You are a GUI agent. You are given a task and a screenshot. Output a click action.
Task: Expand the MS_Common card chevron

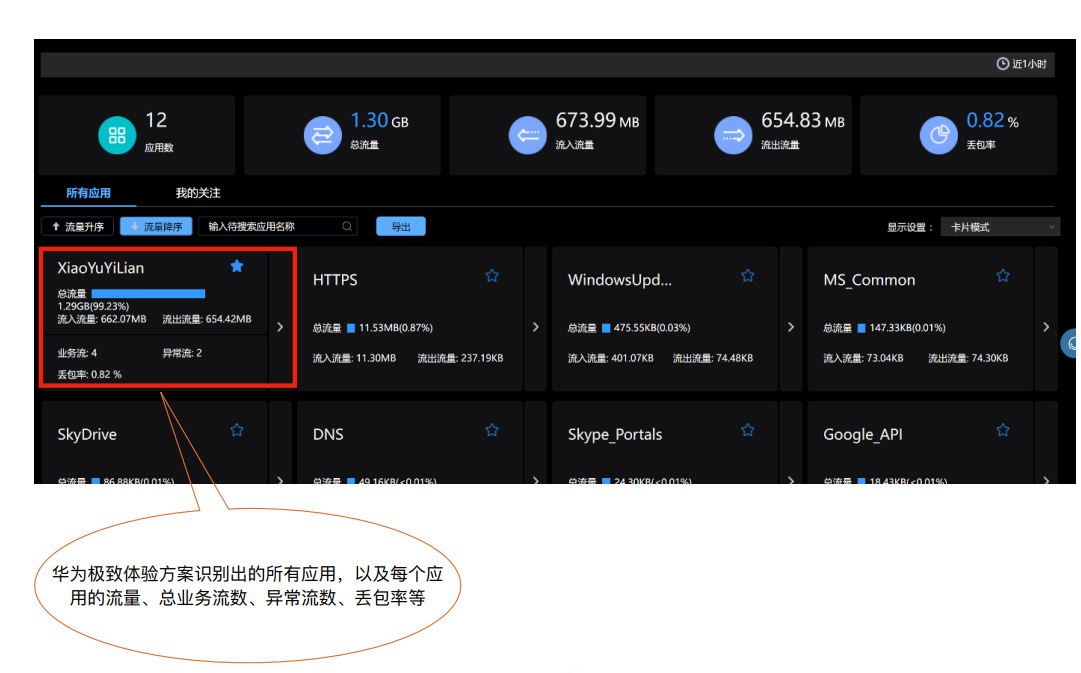pos(1047,327)
